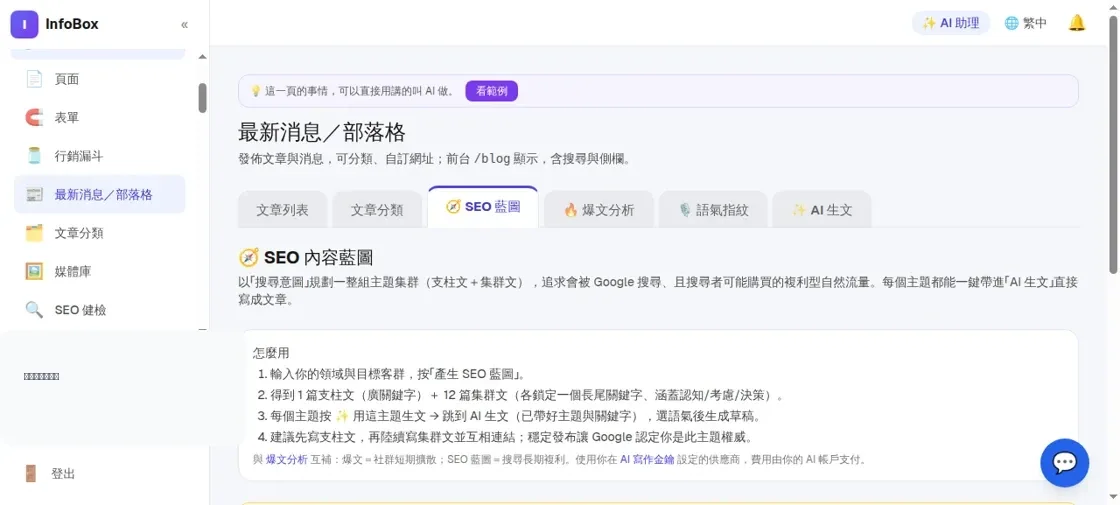1120x505 pixels.
Task: Switch to the 爆文分析 tab
Action: point(599,210)
